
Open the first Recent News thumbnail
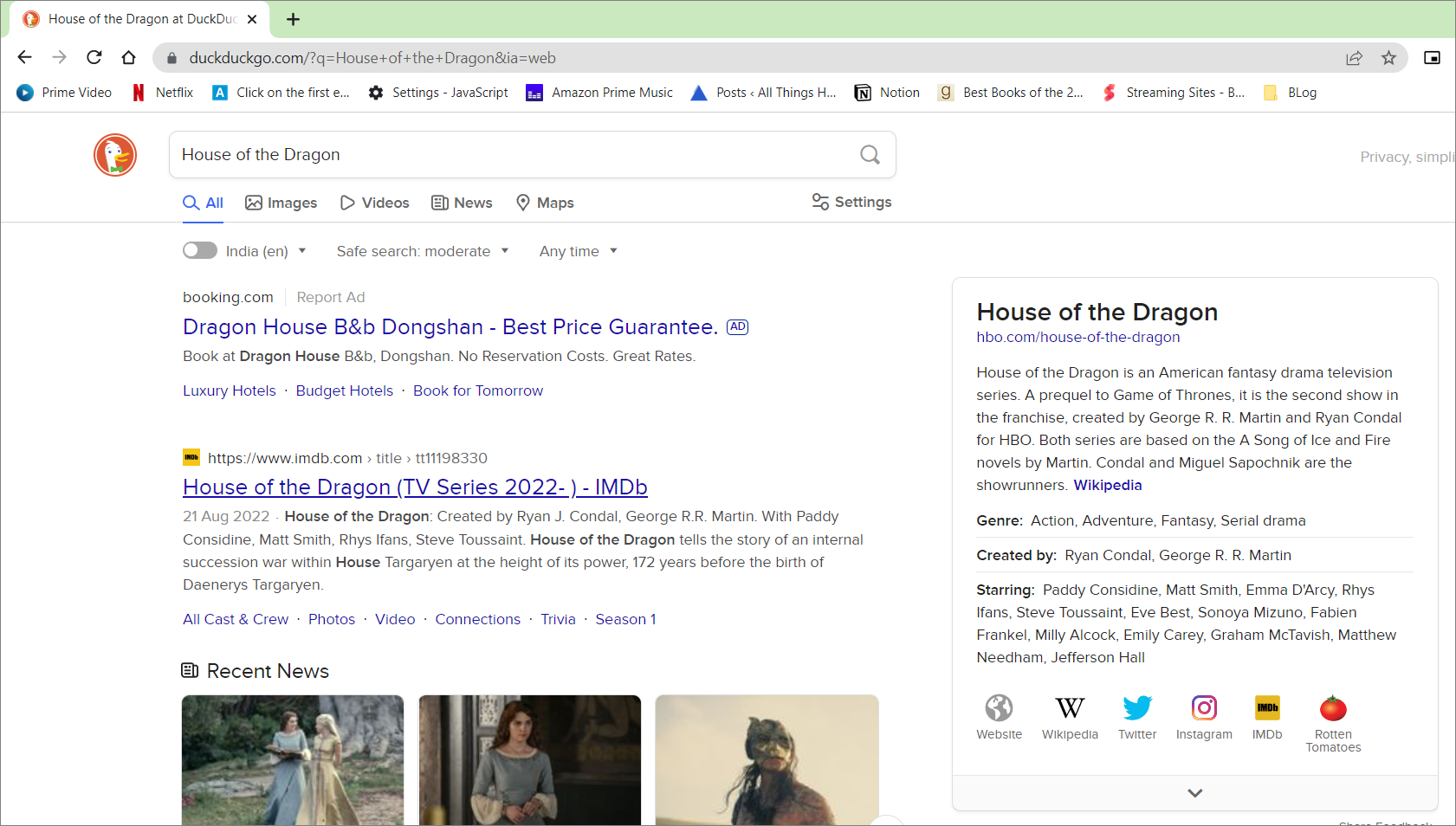(293, 760)
